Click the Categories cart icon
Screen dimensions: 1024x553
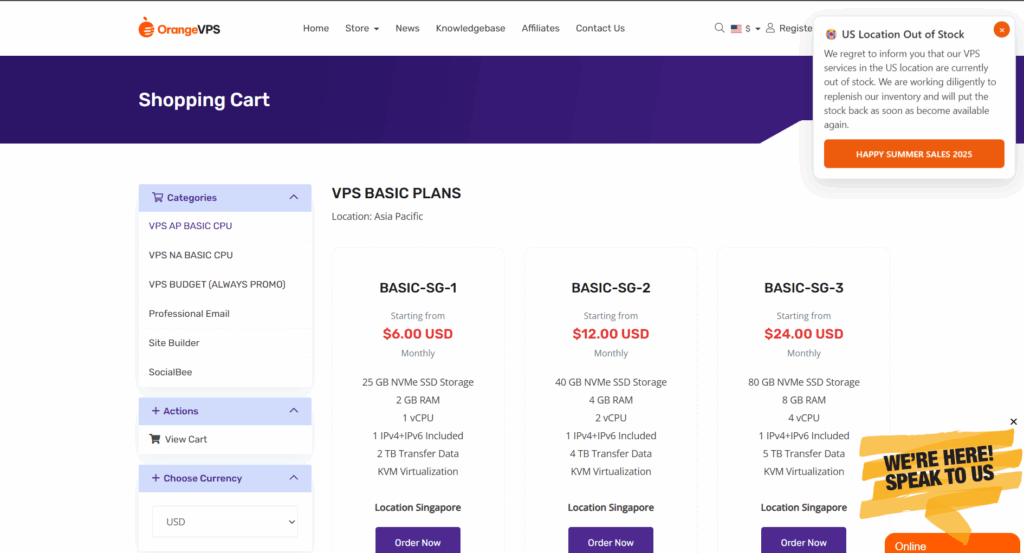coord(157,197)
